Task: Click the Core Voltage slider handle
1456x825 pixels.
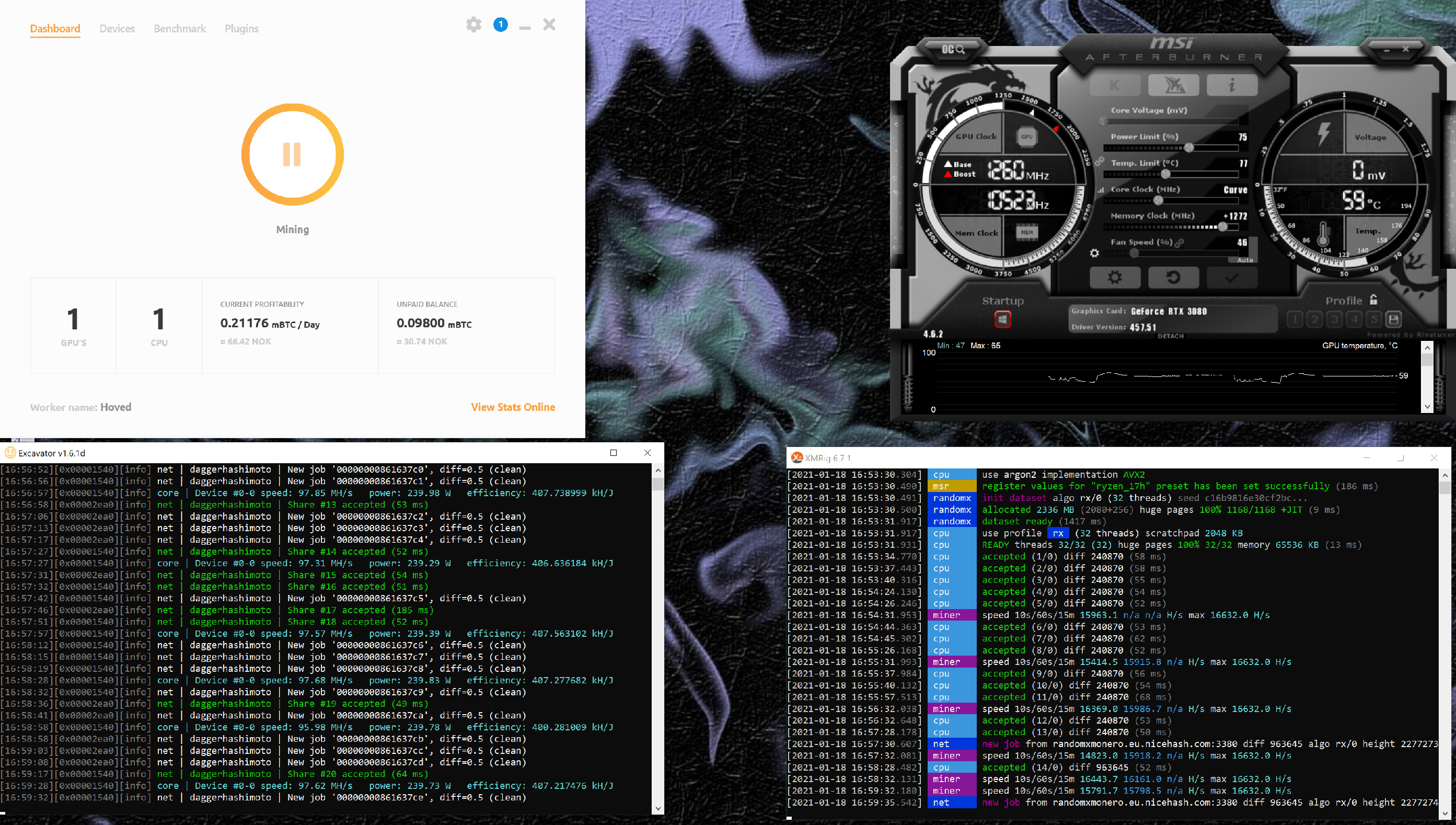Action: pyautogui.click(x=1104, y=121)
